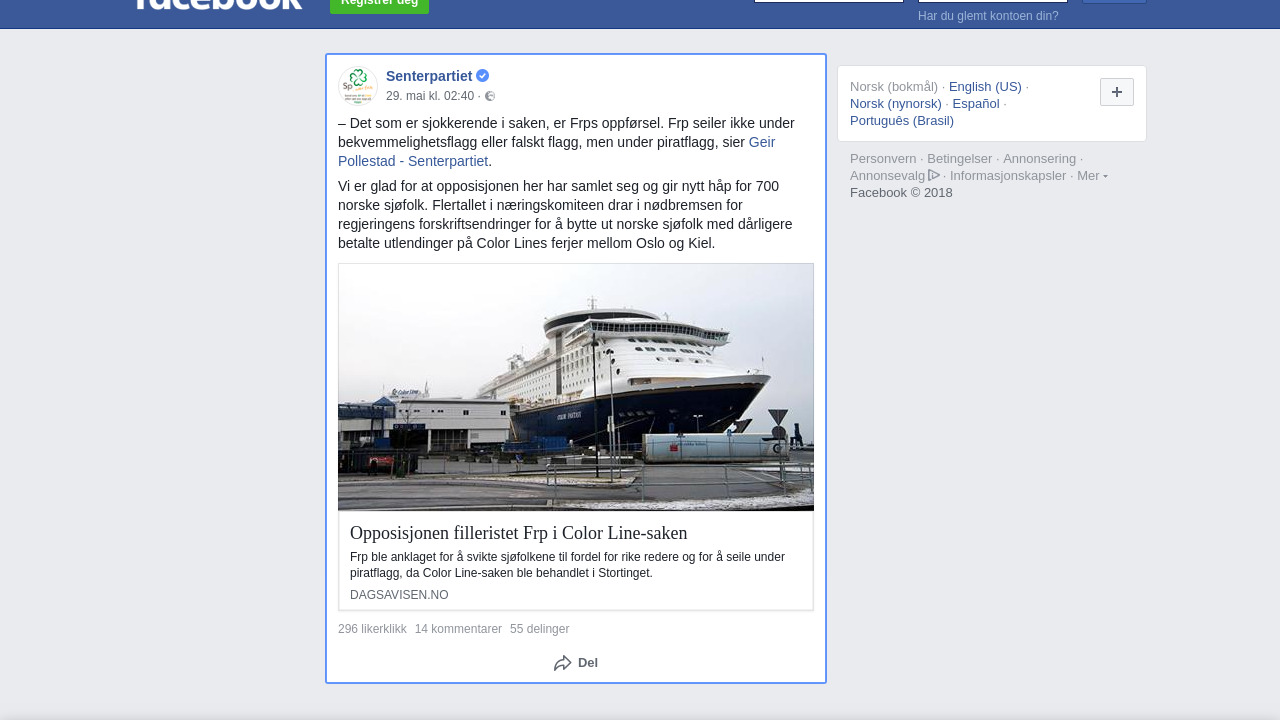
Task: Open the Facebook logo home link
Action: (x=217, y=4)
